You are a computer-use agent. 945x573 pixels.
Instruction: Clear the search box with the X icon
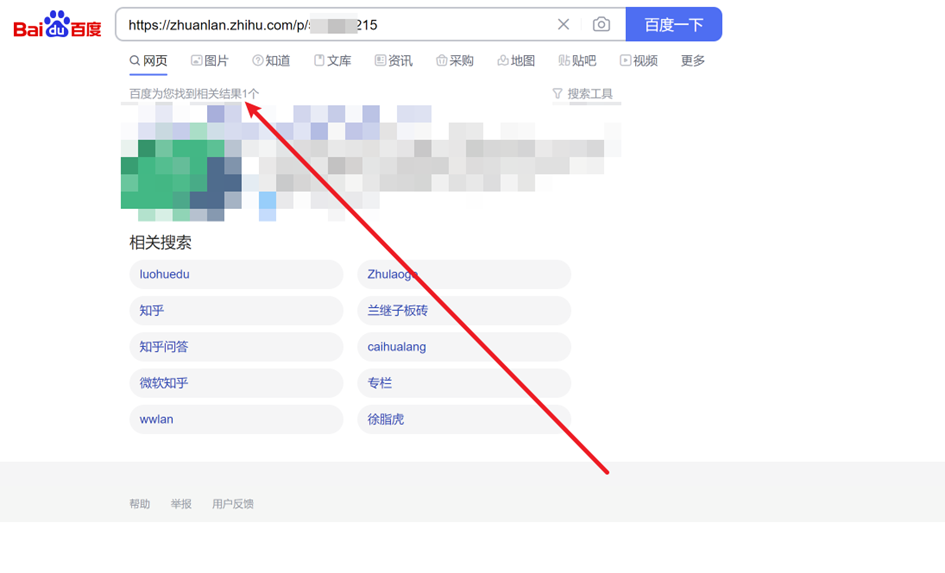(564, 25)
